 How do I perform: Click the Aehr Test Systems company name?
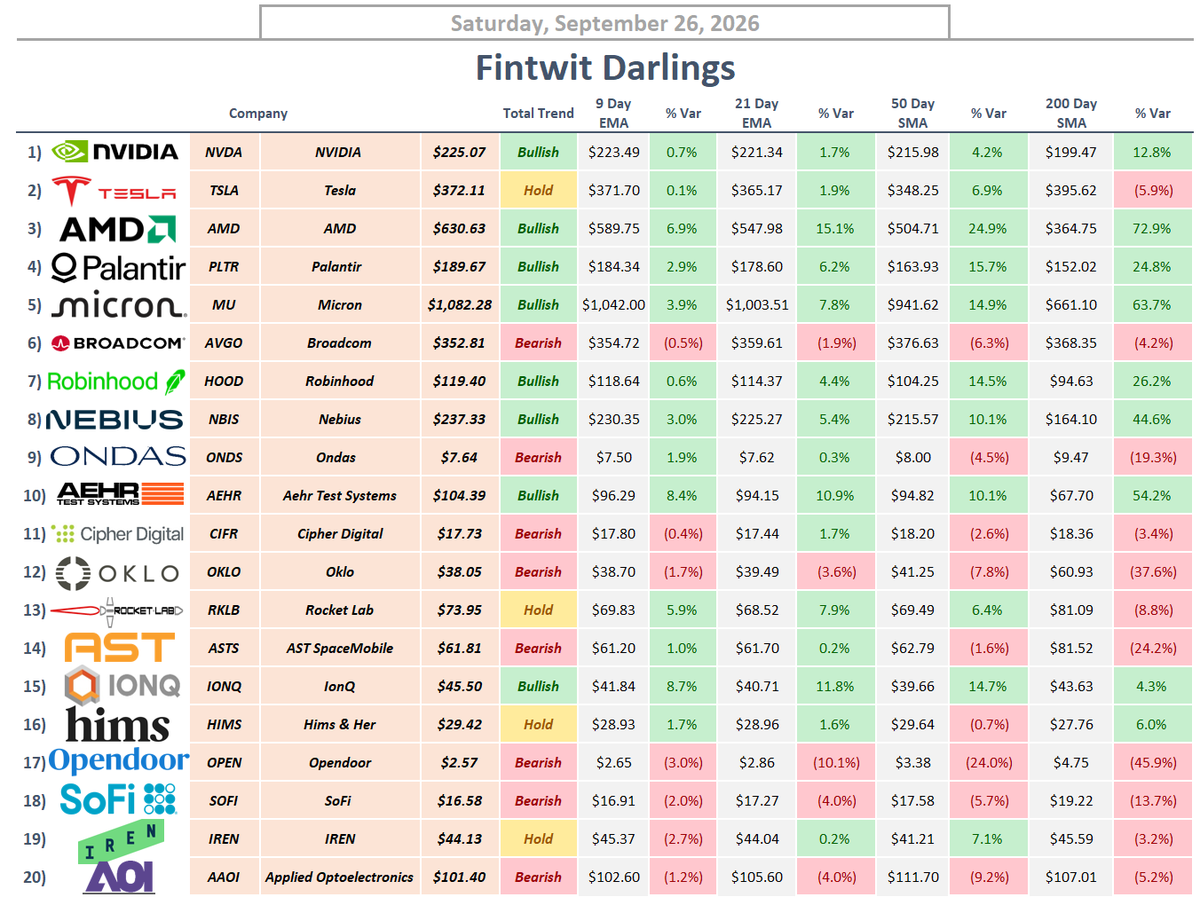tap(341, 495)
